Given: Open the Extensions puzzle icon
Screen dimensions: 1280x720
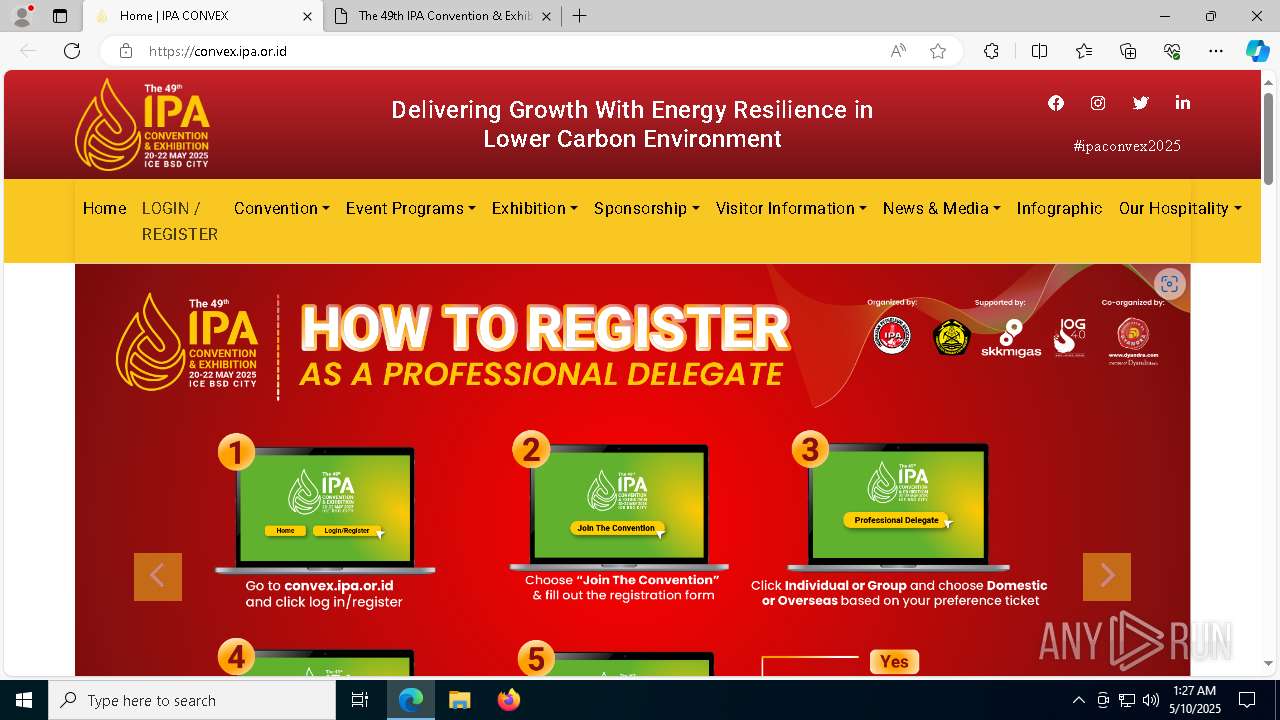Looking at the screenshot, I should tap(991, 51).
